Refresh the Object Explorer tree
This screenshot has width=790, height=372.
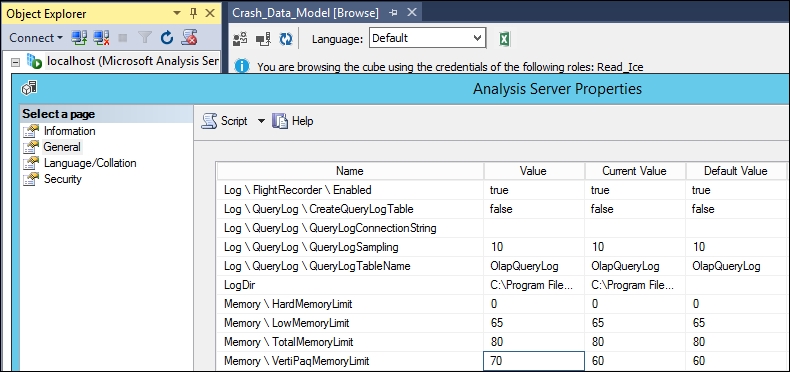[x=167, y=37]
